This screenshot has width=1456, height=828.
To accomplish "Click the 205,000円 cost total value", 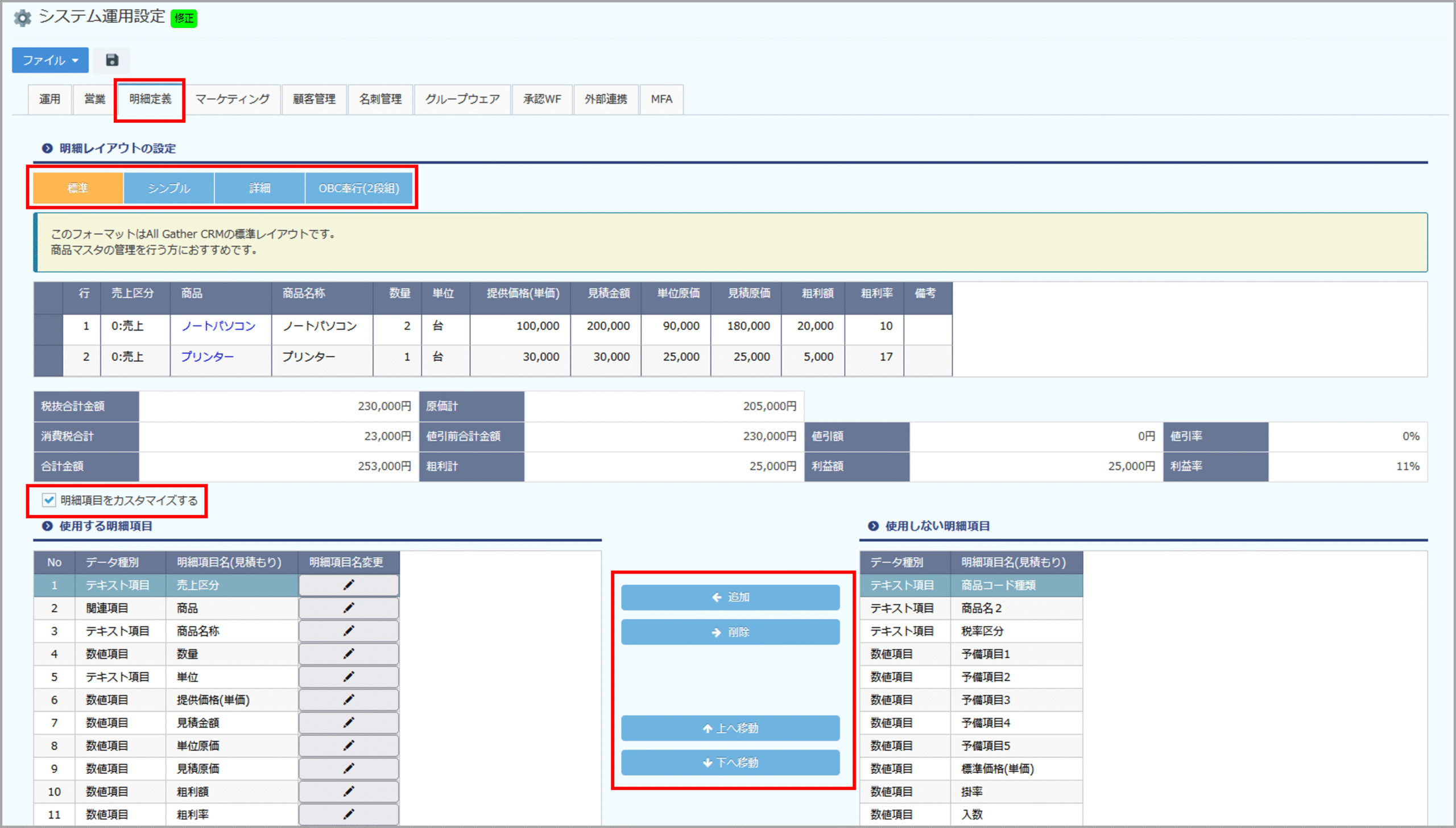I will pos(770,406).
